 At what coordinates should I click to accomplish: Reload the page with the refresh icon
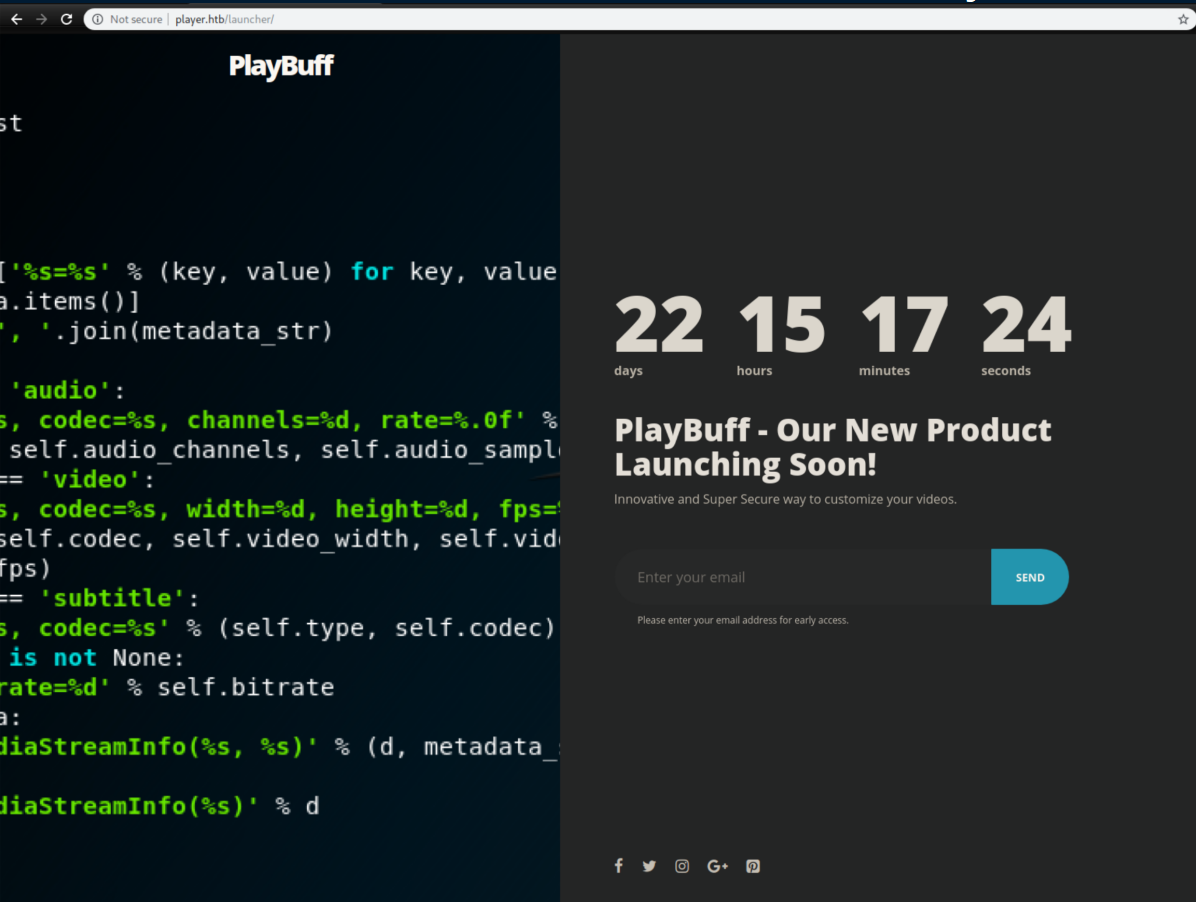66,19
